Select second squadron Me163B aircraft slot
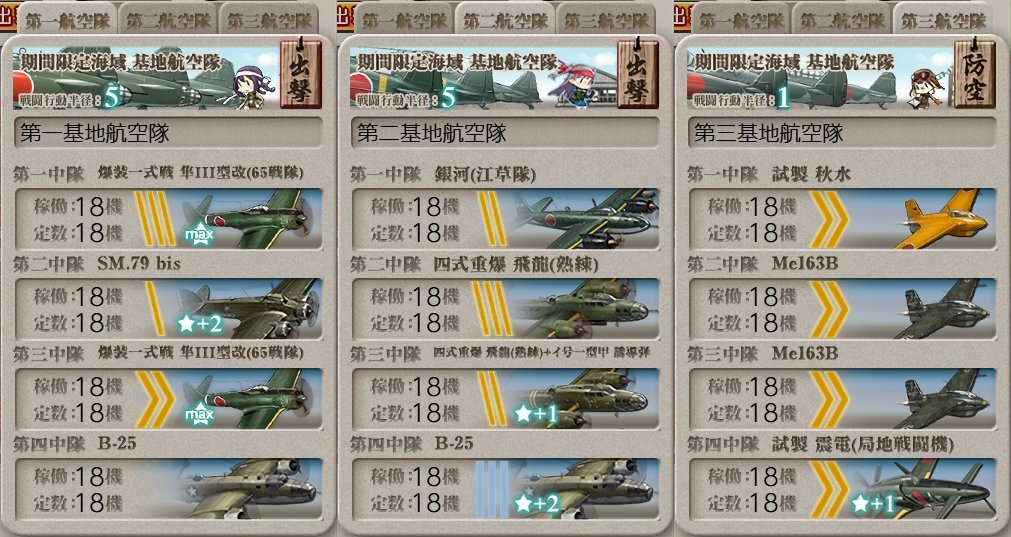Screen dimensions: 1011x537 coord(842,309)
